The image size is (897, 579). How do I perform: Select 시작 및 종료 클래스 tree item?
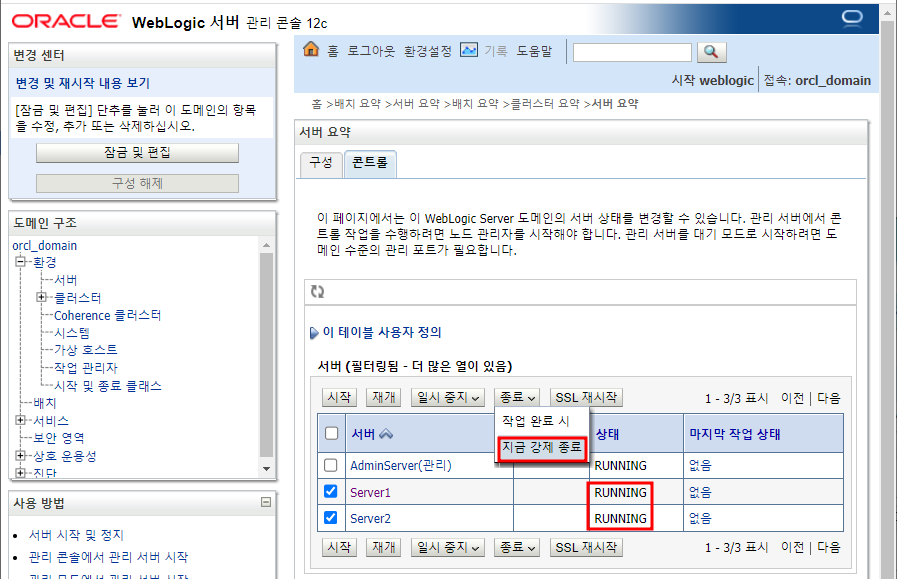108,386
